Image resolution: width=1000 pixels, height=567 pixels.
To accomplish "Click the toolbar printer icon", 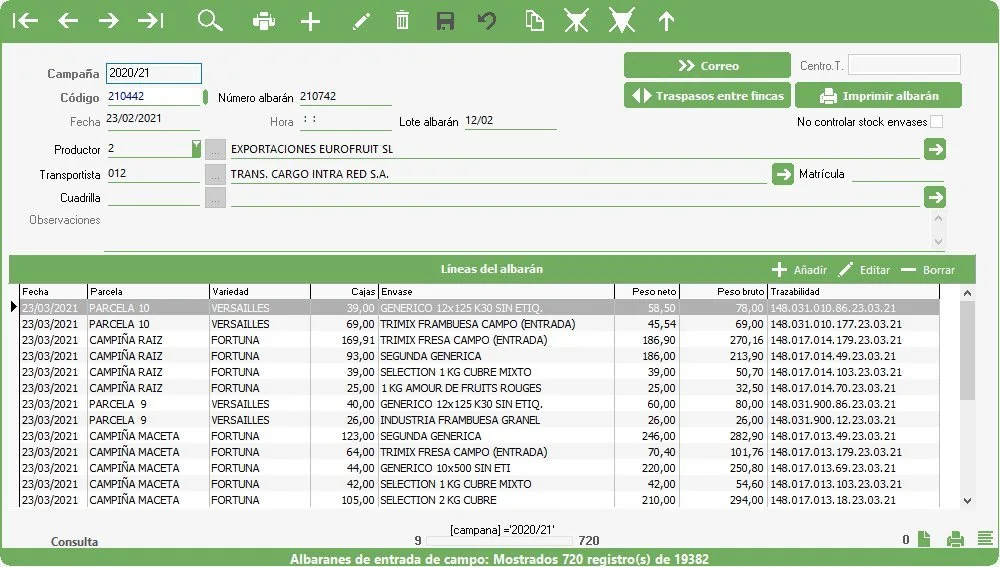I will click(x=263, y=22).
